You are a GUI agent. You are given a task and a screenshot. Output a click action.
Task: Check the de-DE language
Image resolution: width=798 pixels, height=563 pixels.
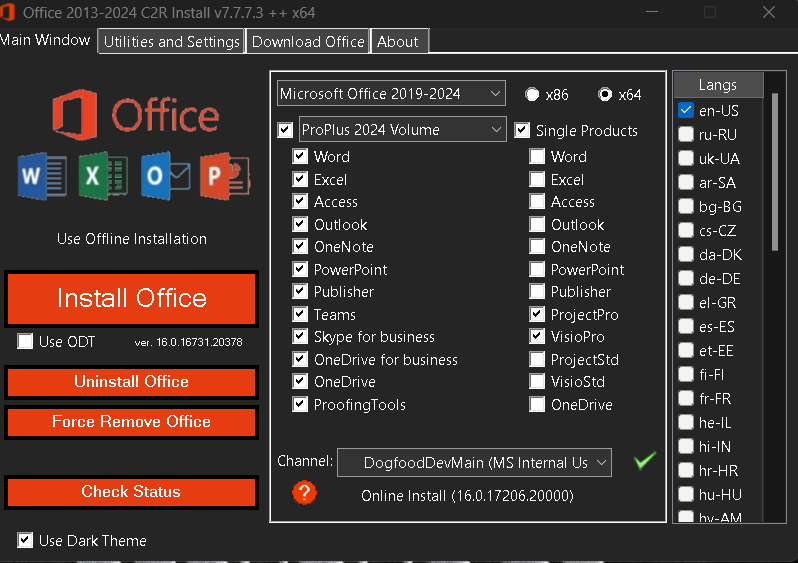[686, 278]
